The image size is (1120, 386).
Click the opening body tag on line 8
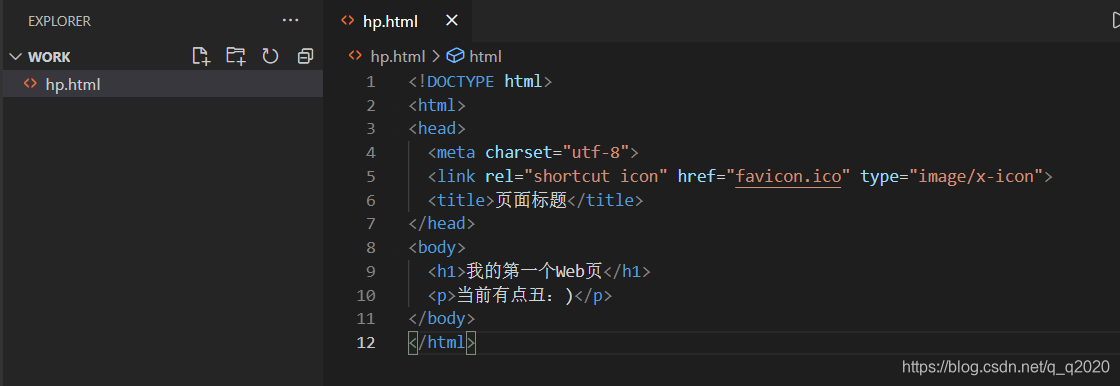[437, 247]
